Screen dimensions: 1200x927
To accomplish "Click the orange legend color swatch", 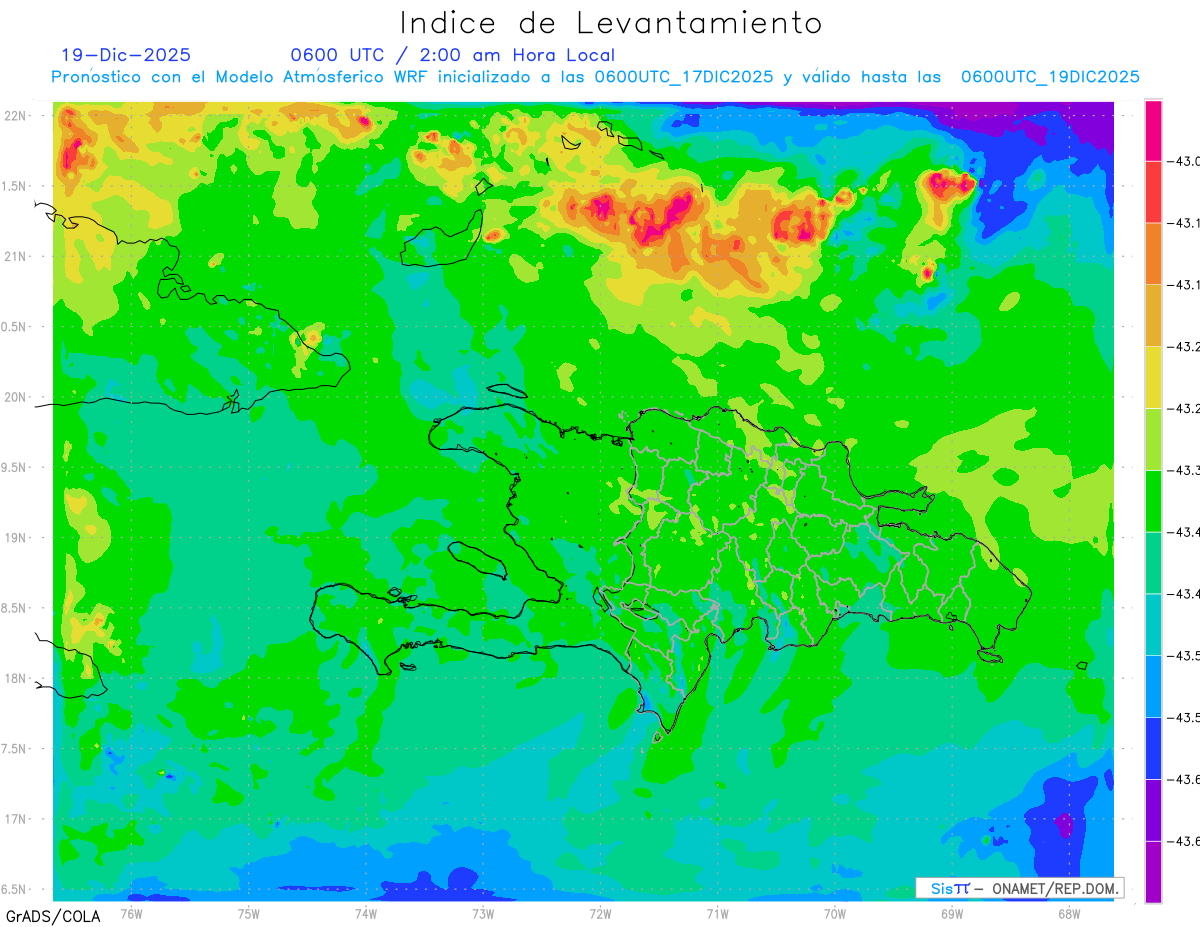I will (1153, 253).
